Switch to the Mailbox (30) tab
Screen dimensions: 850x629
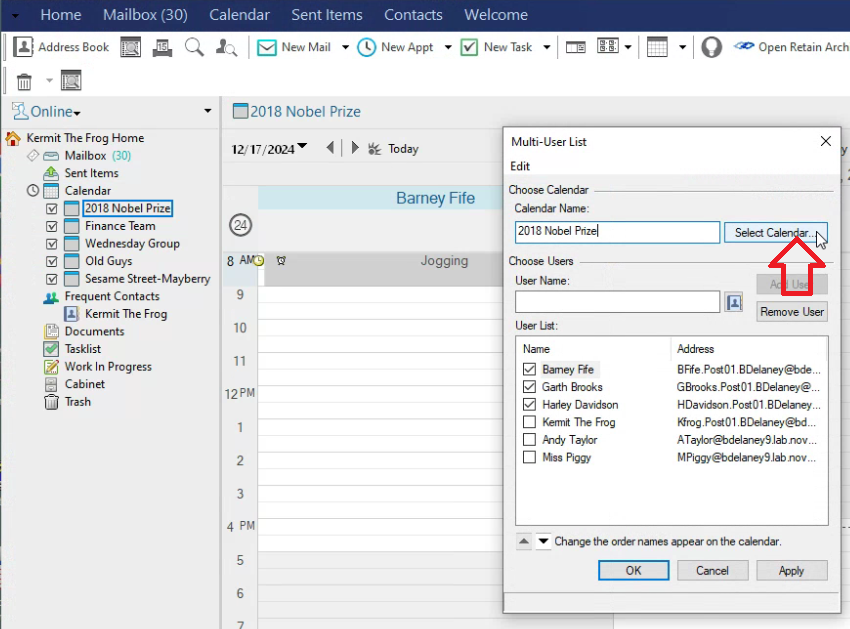[145, 15]
